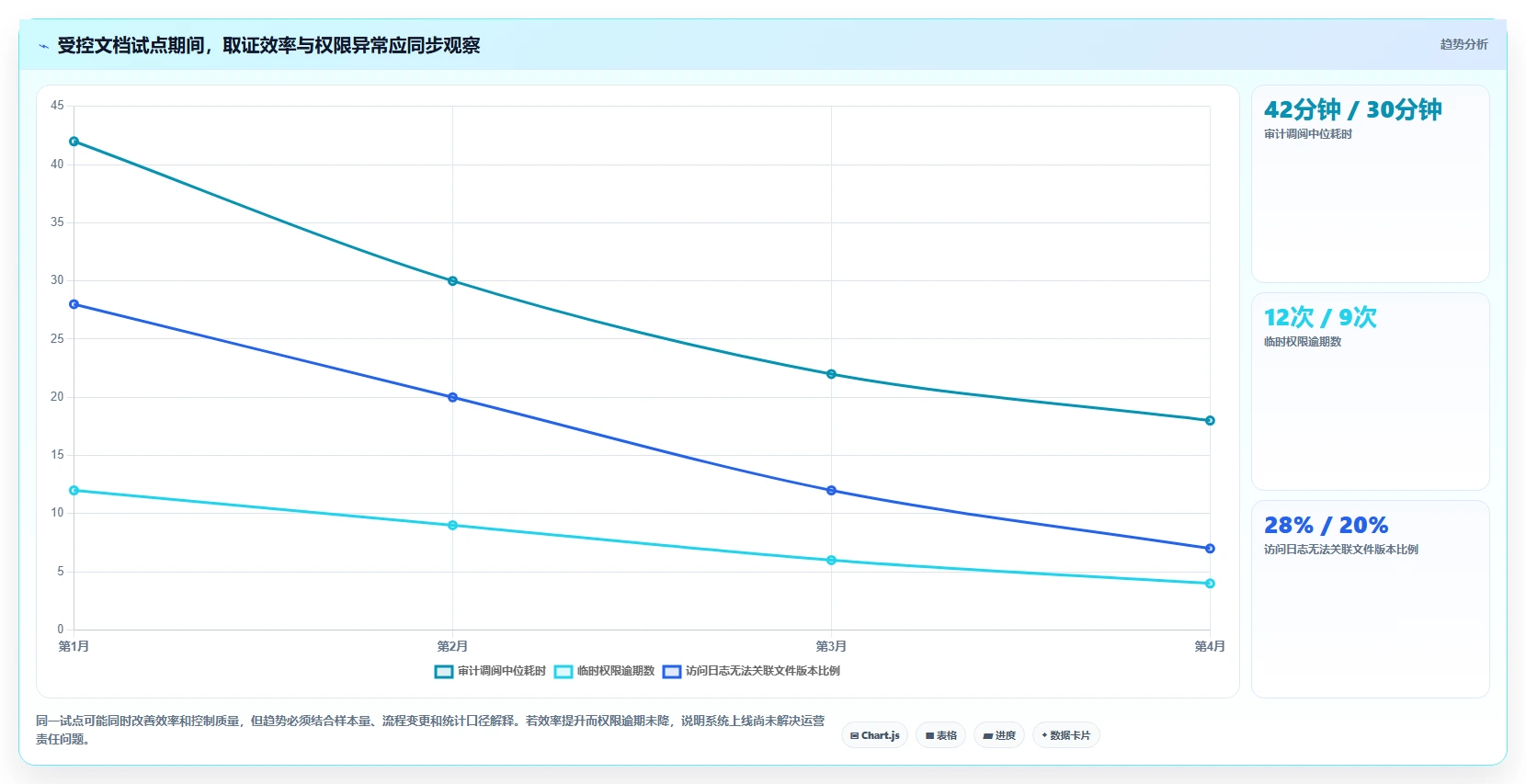Click the 进度 tag chip
Screen dimensions: 1526x784
coord(999,735)
